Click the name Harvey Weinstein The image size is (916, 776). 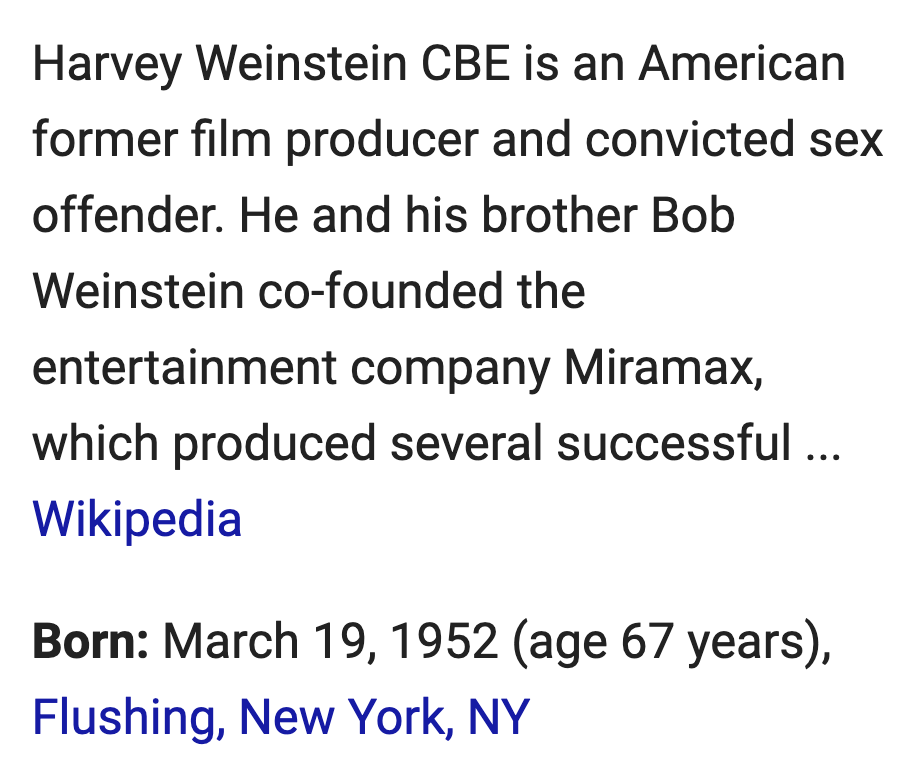point(219,64)
